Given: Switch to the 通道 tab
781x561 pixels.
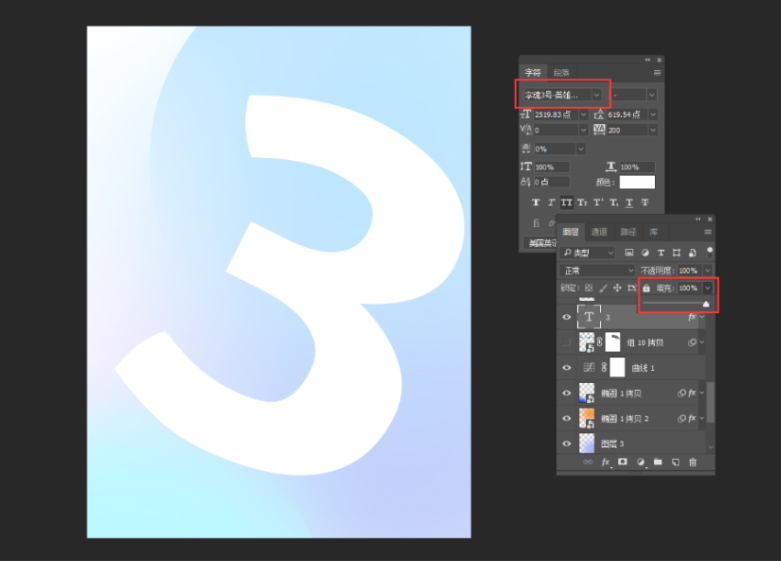Looking at the screenshot, I should click(599, 232).
